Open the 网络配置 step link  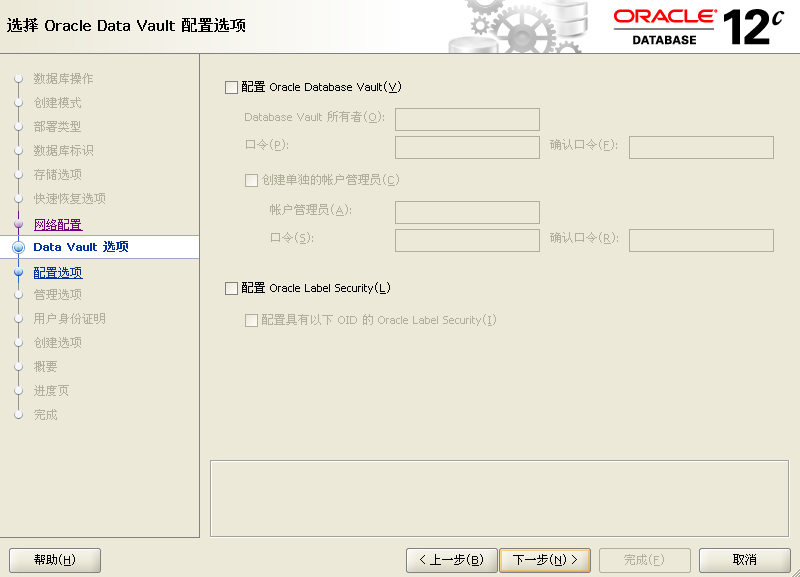pos(58,224)
